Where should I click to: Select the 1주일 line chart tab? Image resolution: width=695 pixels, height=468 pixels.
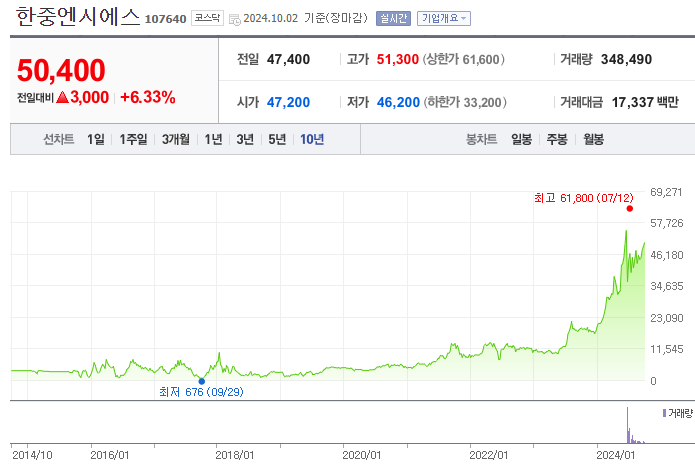[133, 140]
